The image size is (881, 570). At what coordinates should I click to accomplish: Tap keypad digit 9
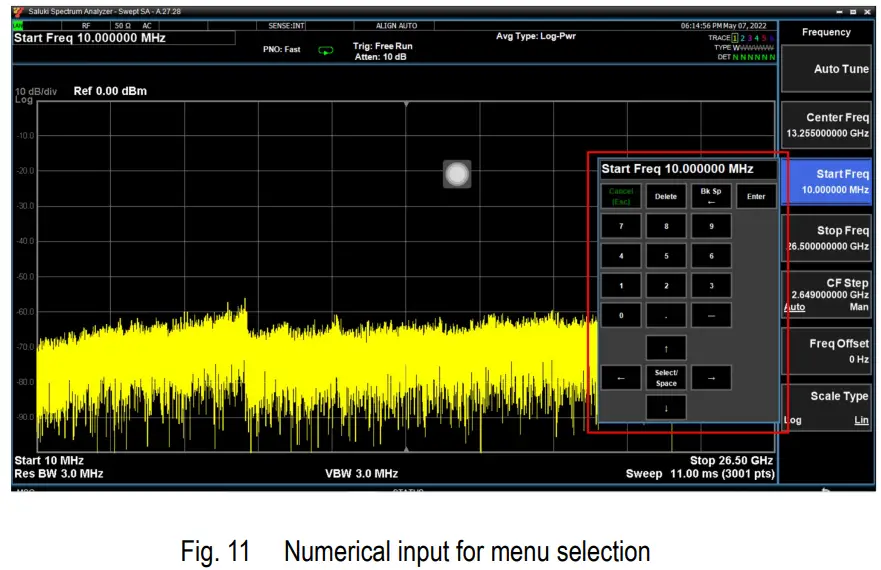(x=711, y=226)
